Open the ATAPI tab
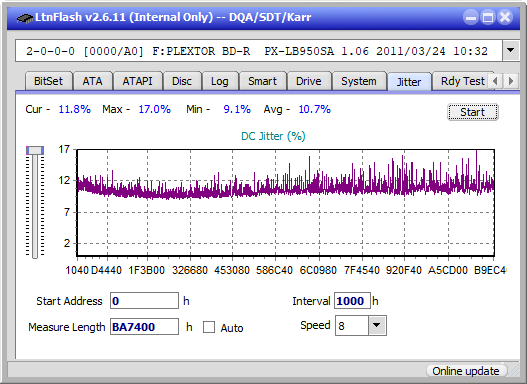This screenshot has width=527, height=384. tap(137, 81)
